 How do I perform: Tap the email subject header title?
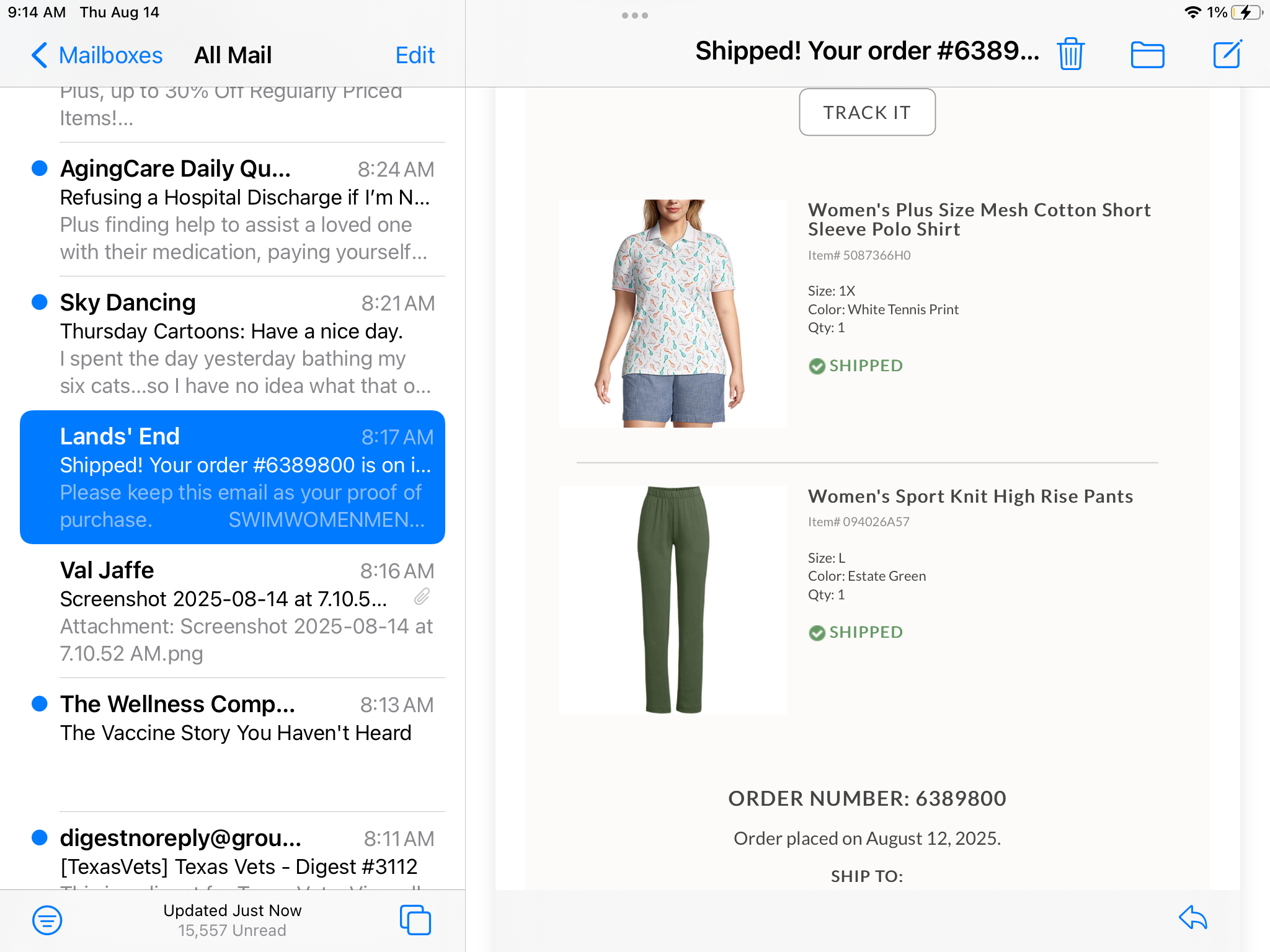[867, 51]
